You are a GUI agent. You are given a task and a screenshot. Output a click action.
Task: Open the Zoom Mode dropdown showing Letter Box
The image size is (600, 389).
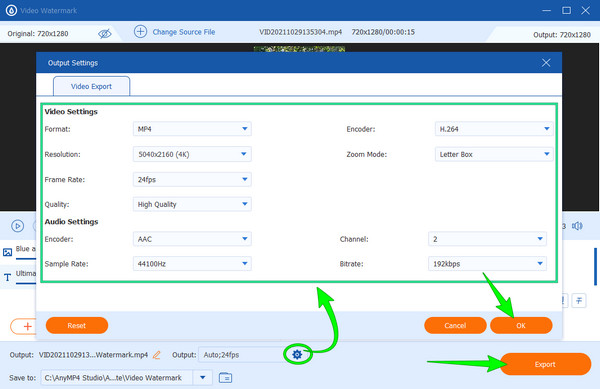[494, 154]
